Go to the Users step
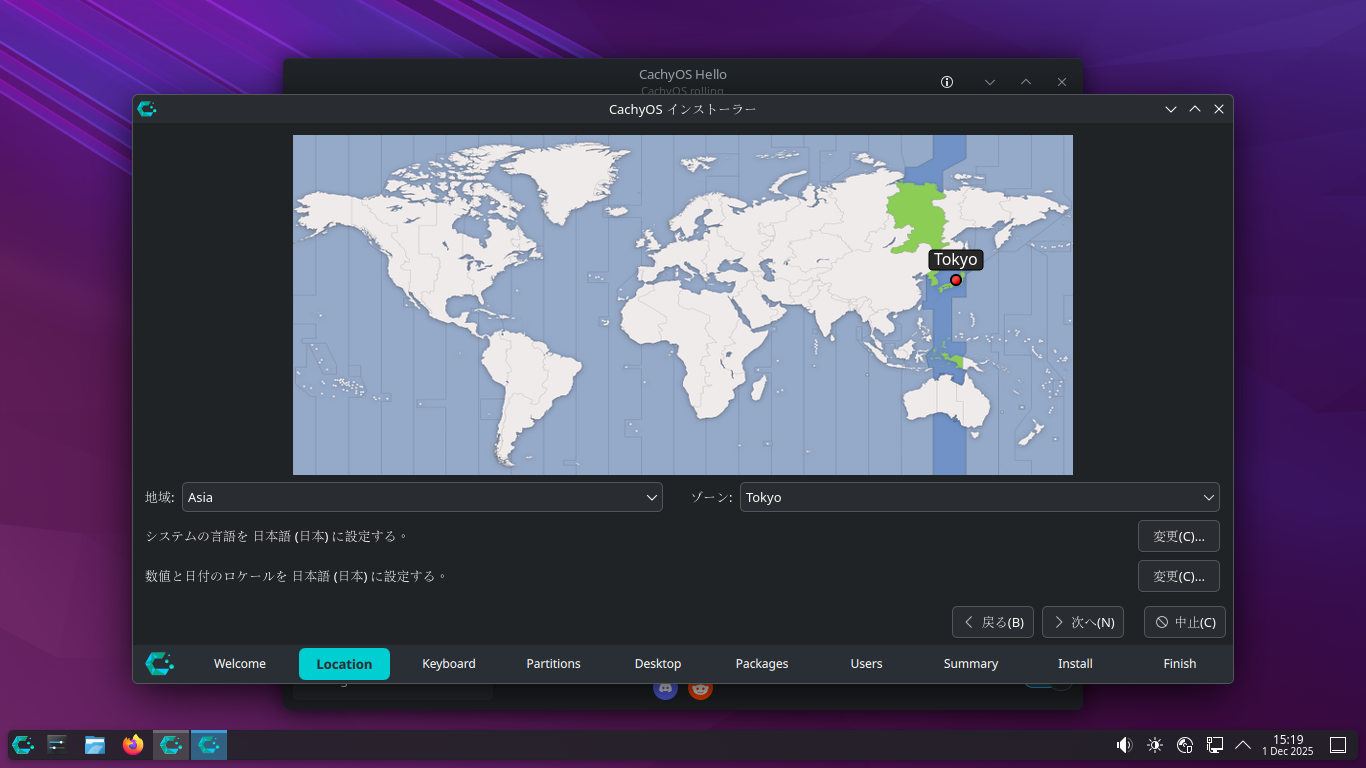Screen dimensions: 1366x768 click(866, 664)
